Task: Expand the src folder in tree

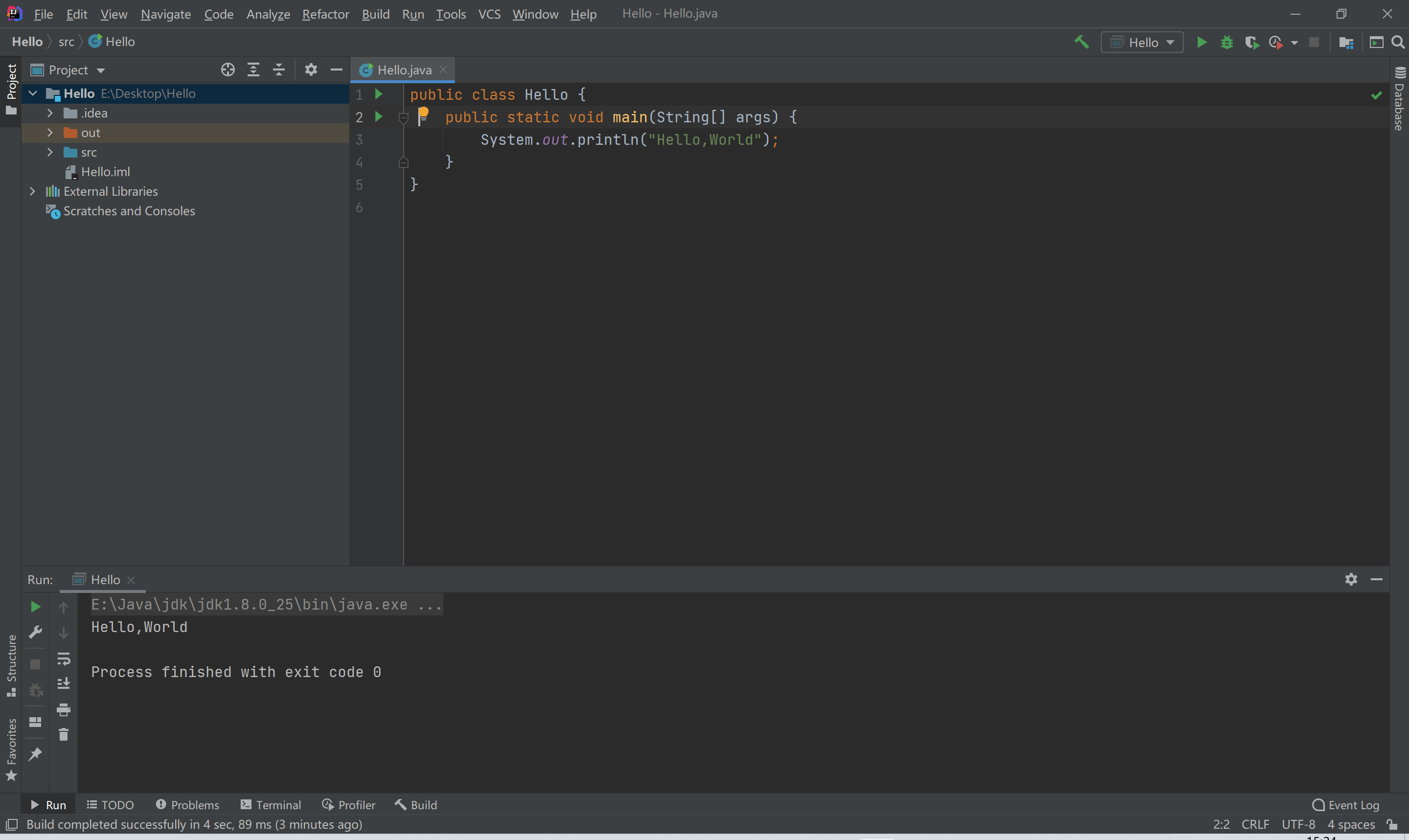Action: [x=50, y=152]
